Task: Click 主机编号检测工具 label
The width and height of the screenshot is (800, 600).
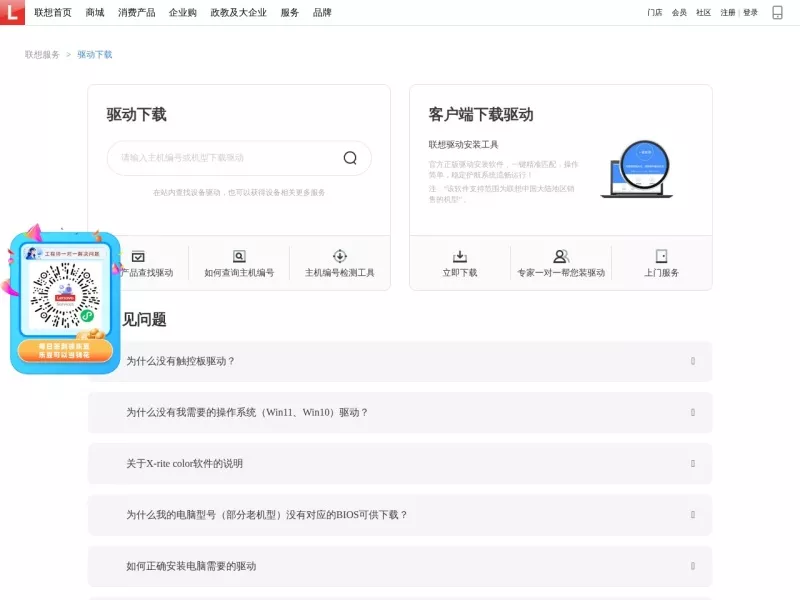Action: tap(340, 273)
